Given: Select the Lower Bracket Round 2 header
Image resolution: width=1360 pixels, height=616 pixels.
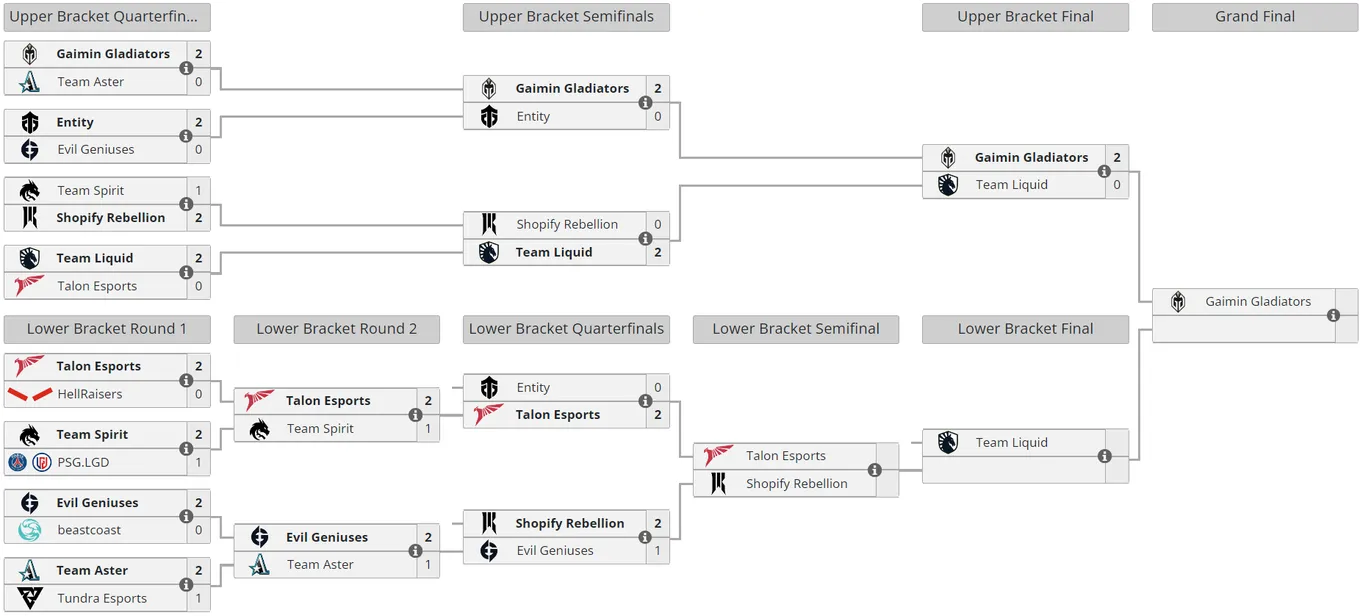Looking at the screenshot, I should [x=337, y=329].
